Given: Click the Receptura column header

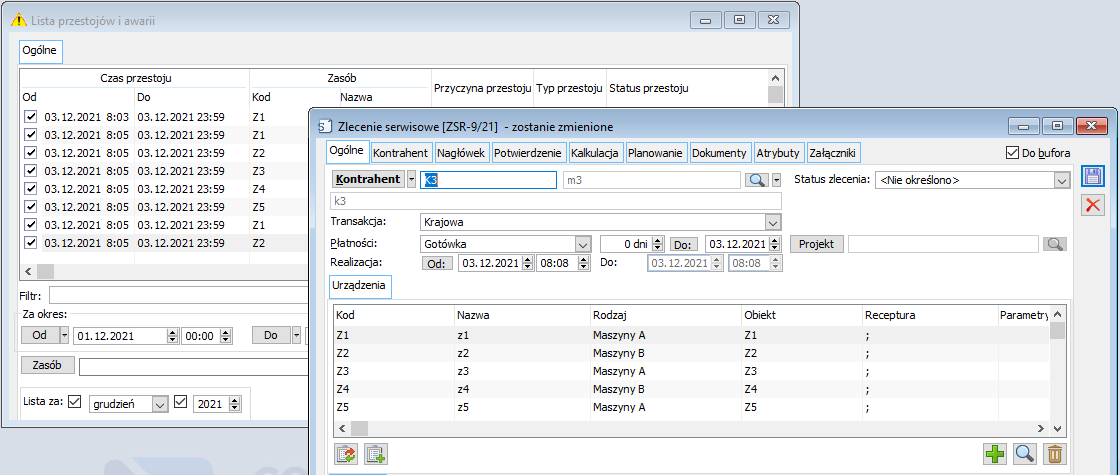Looking at the screenshot, I should (x=929, y=315).
